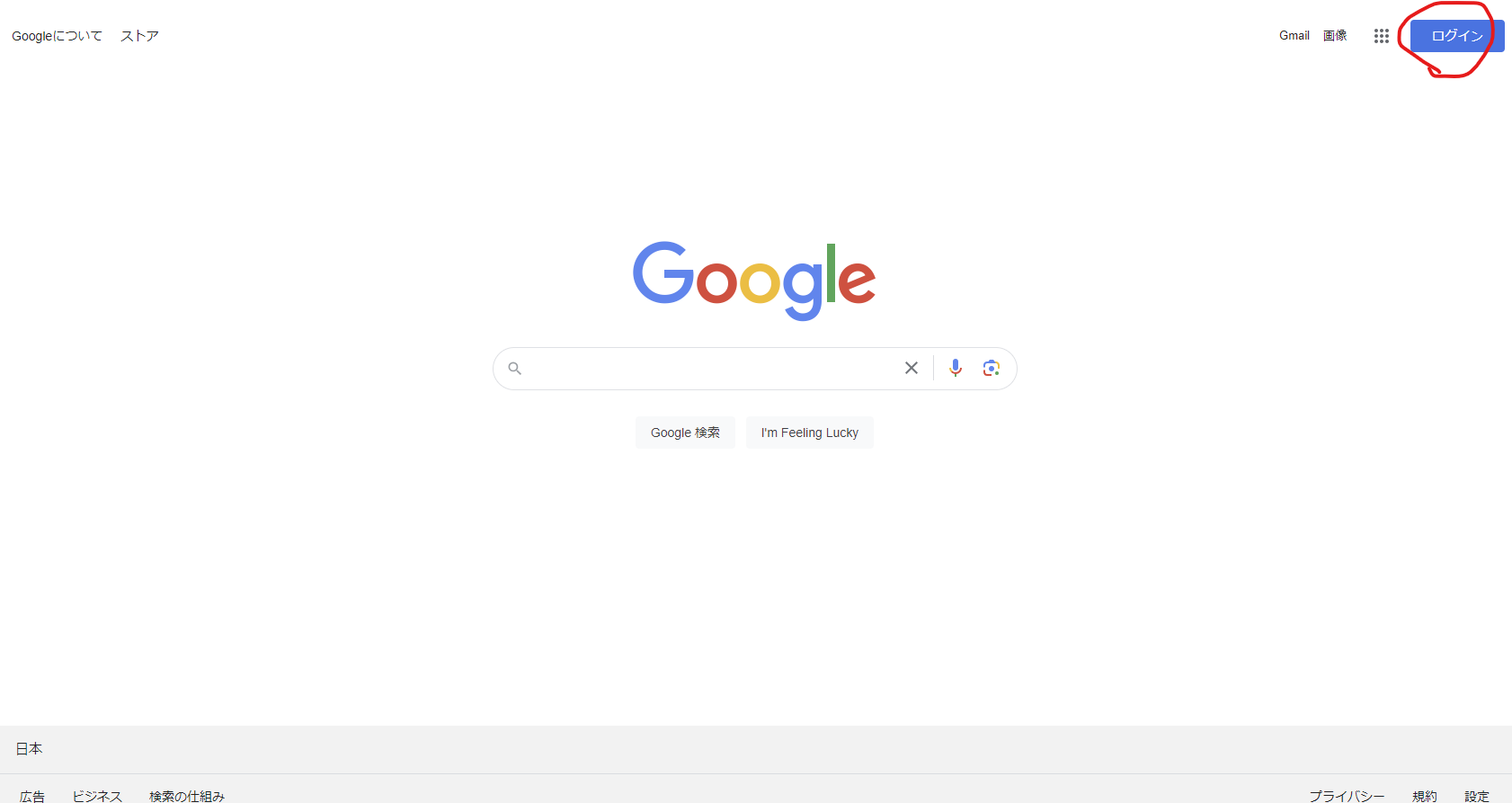Click the I'm Feeling Lucky button
Viewport: 1512px width, 803px height.
[x=810, y=433]
